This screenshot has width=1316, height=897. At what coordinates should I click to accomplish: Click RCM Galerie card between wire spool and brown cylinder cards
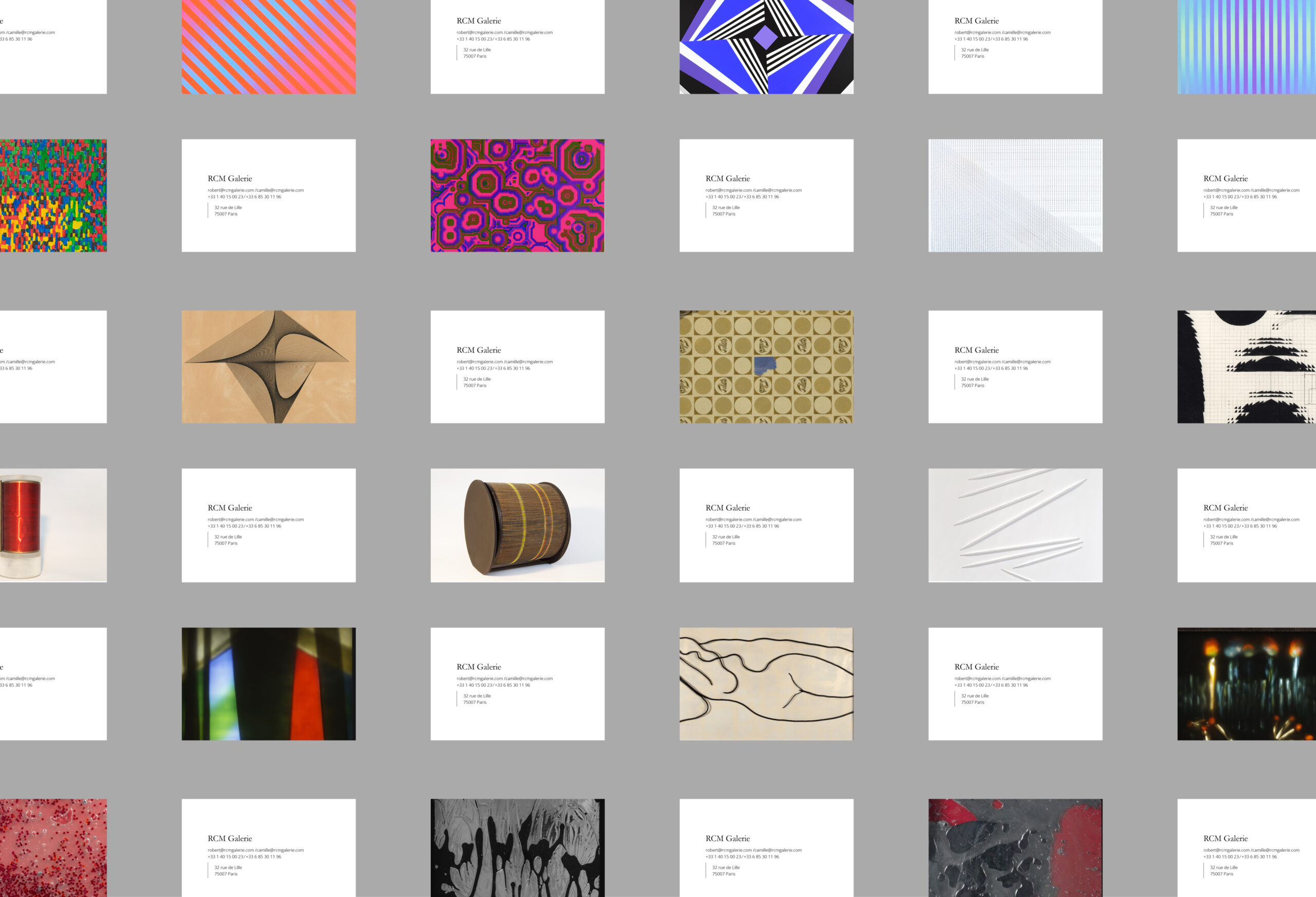(268, 525)
